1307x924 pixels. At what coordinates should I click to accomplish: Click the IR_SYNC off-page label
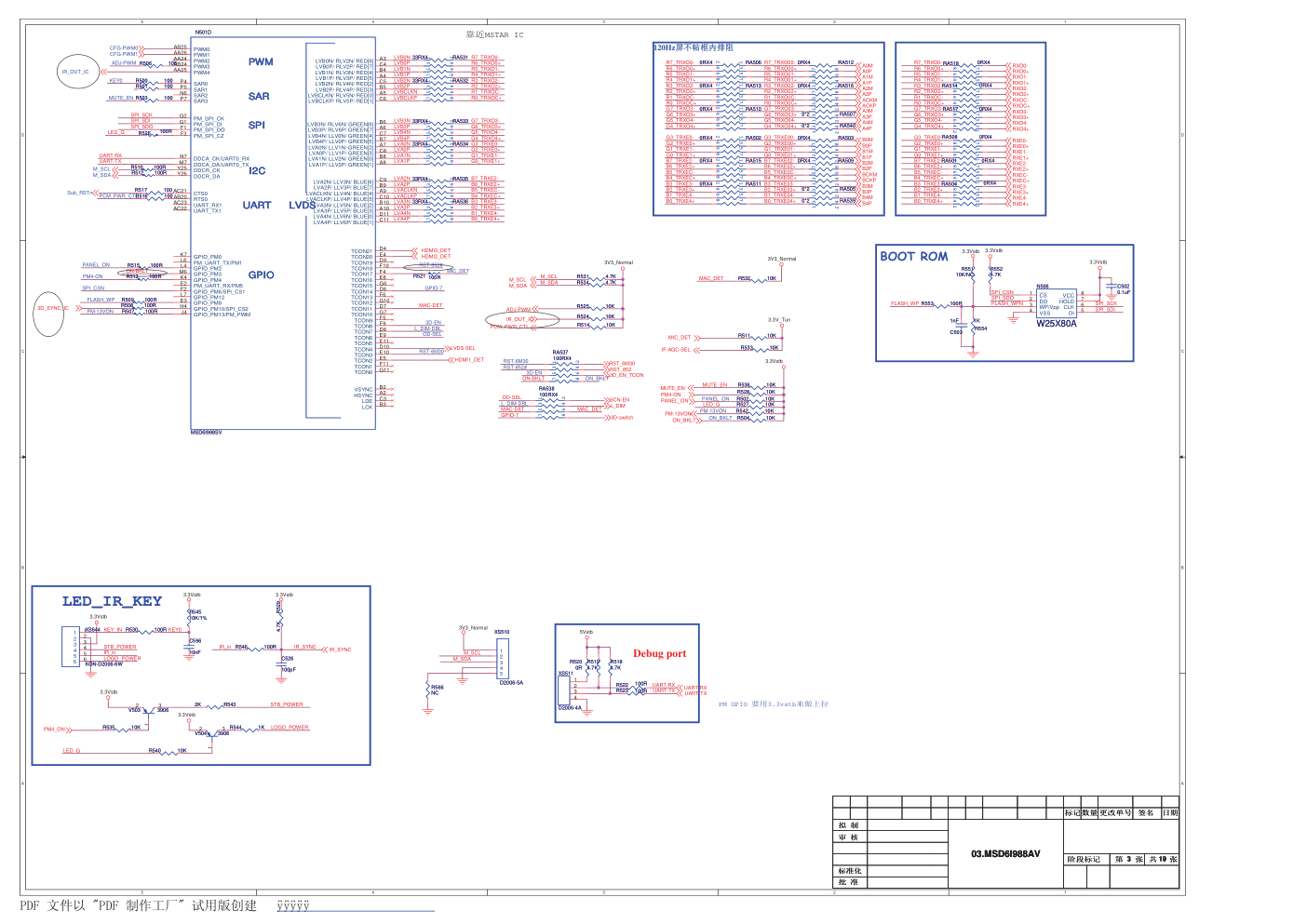340,649
